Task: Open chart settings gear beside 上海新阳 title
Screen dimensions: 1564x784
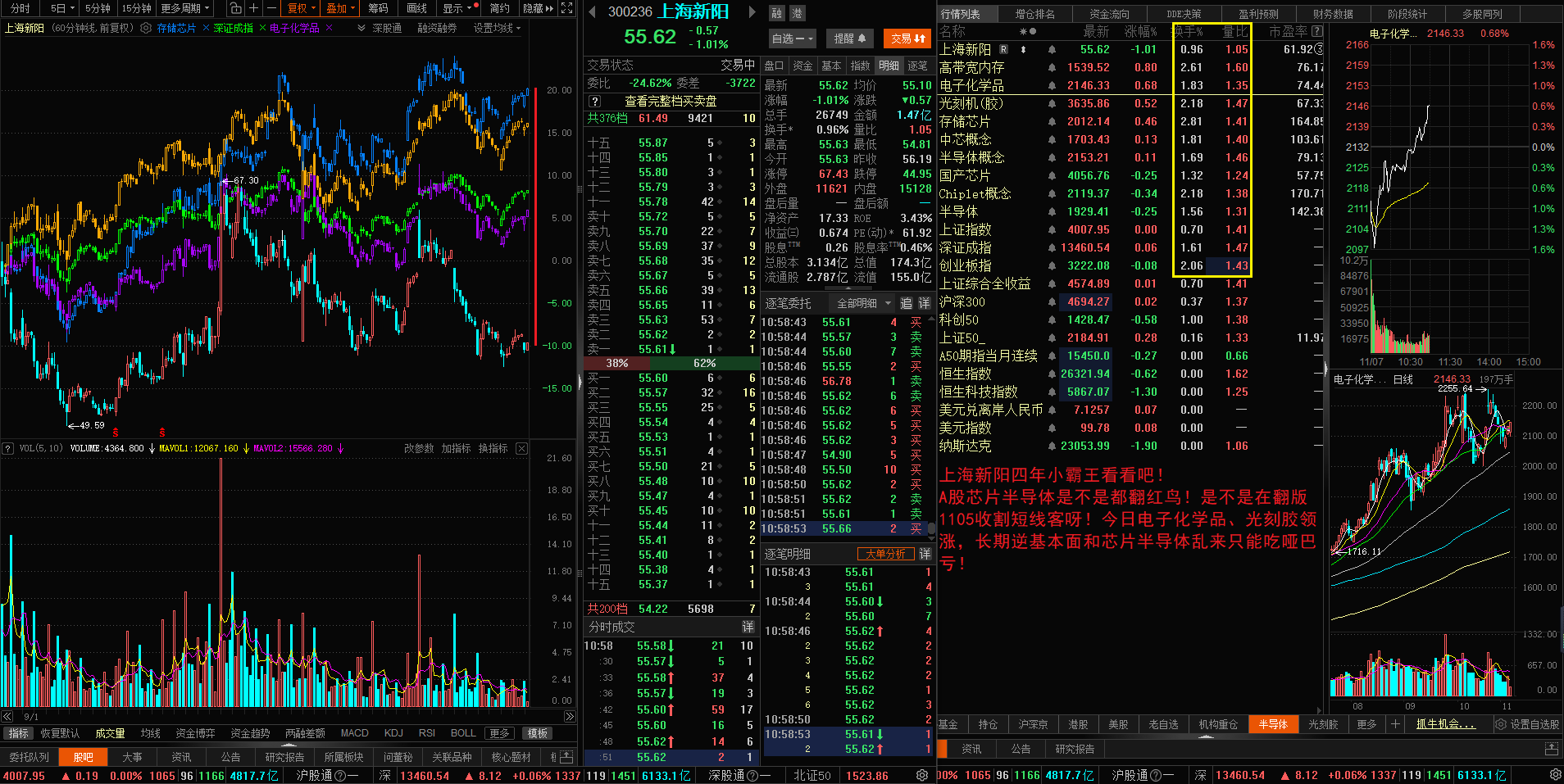Action: [x=146, y=28]
